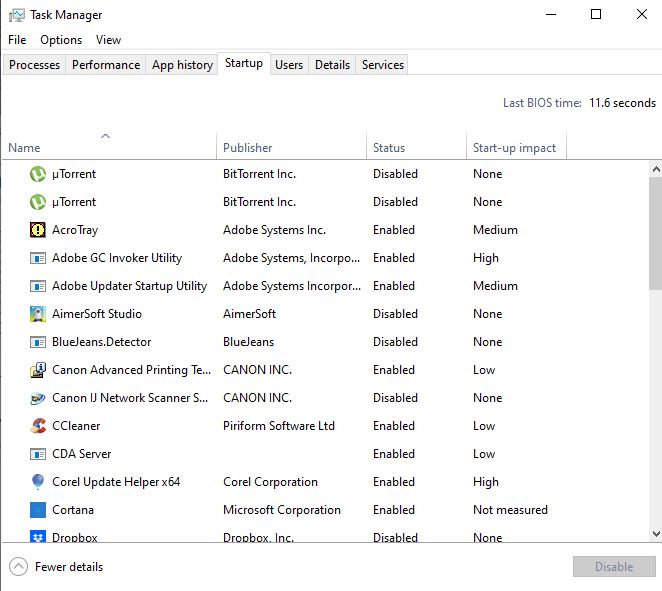This screenshot has height=591, width=662.
Task: Click the first µTorrent icon
Action: tap(38, 174)
